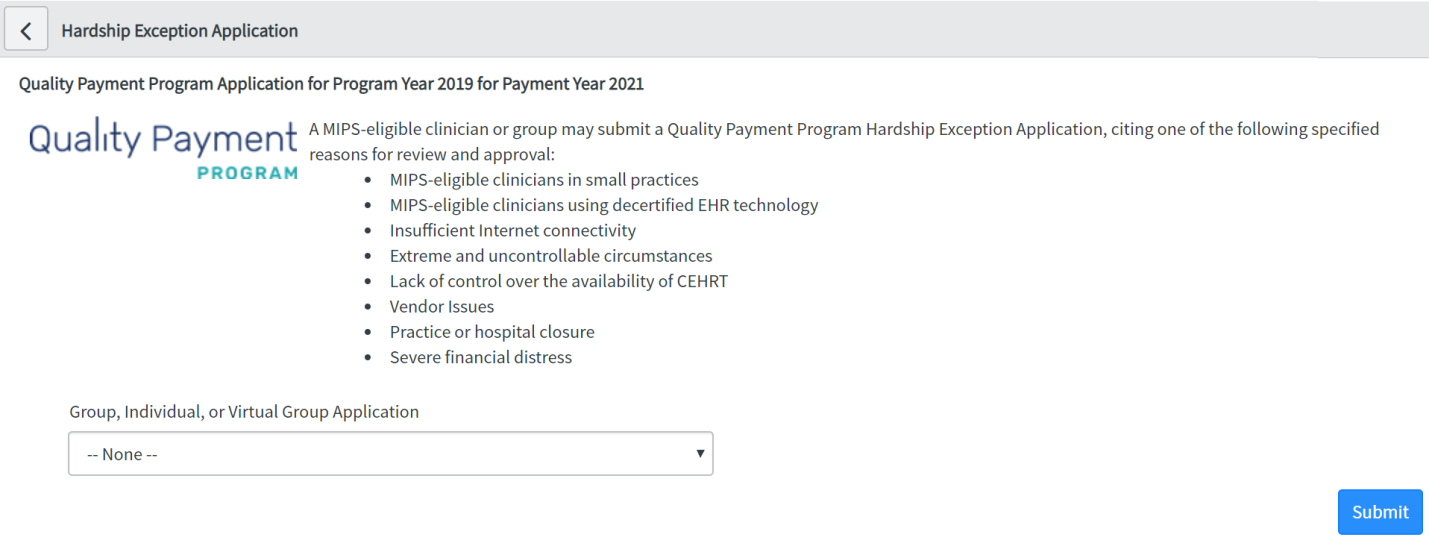Click the 'Vendor Issues' list item
Screen dimensions: 1429x546
[442, 307]
